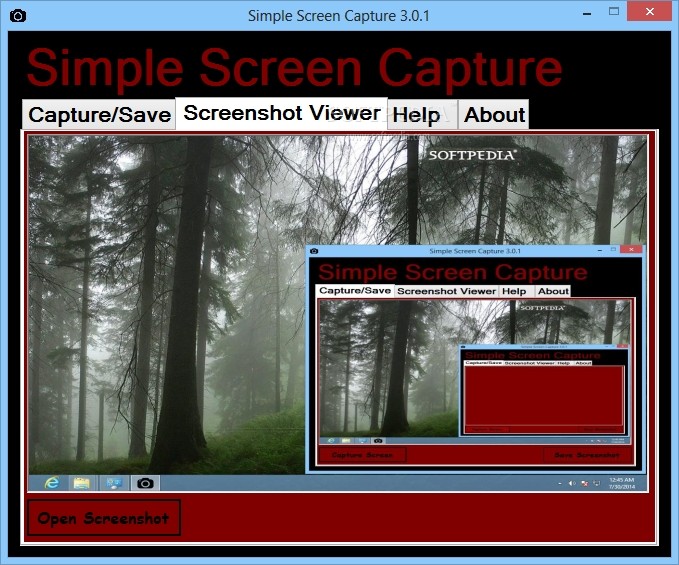This screenshot has width=679, height=565.
Task: Minimize the Simple Screen Capture window
Action: [587, 13]
